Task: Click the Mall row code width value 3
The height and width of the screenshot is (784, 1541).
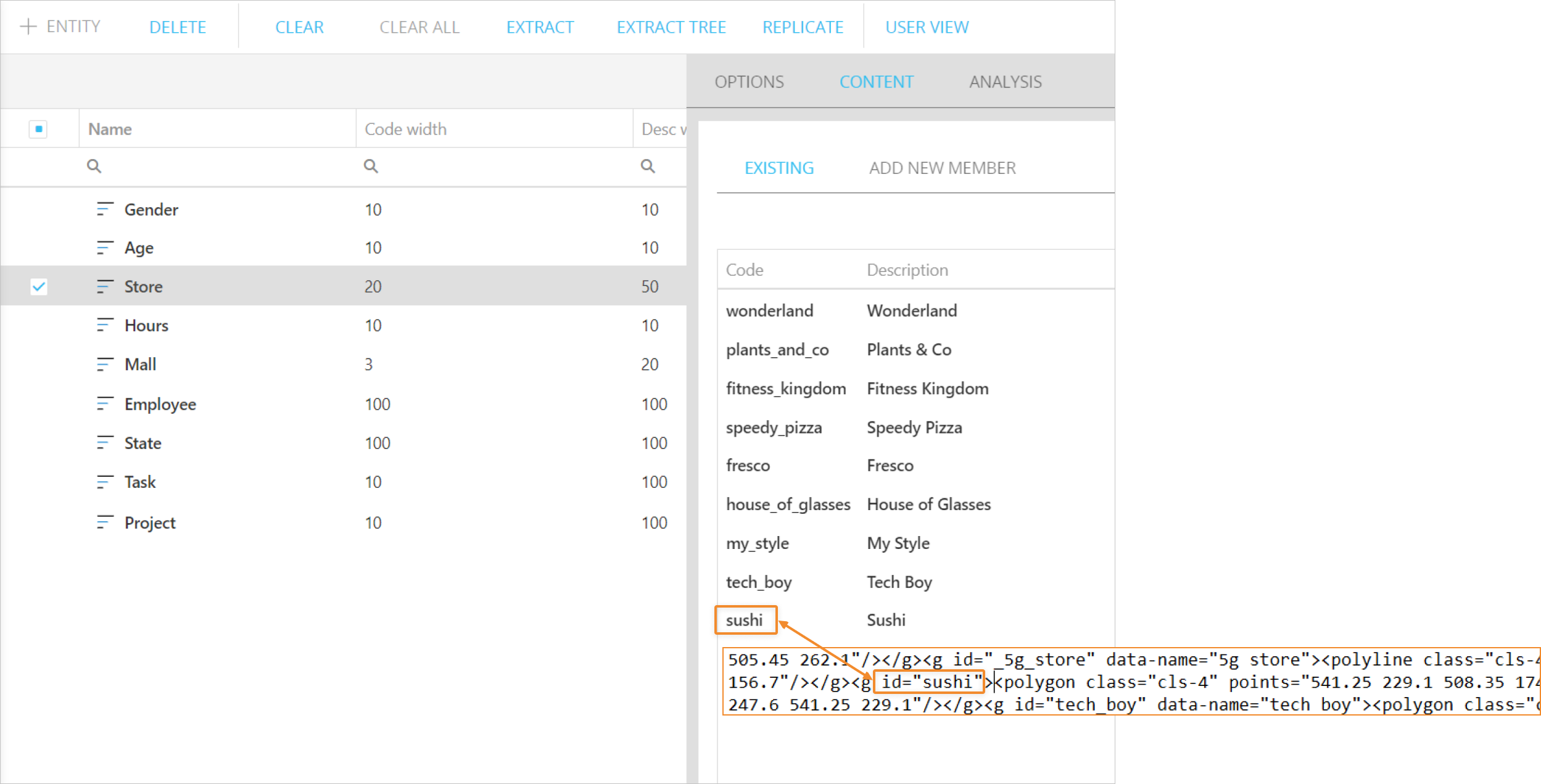Action: coord(368,364)
